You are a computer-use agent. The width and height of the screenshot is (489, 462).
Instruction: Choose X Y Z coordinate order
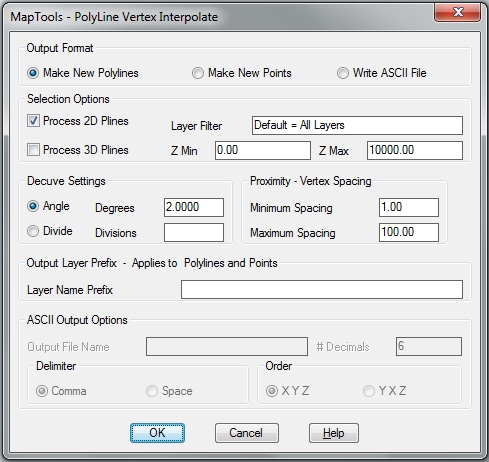(x=272, y=391)
